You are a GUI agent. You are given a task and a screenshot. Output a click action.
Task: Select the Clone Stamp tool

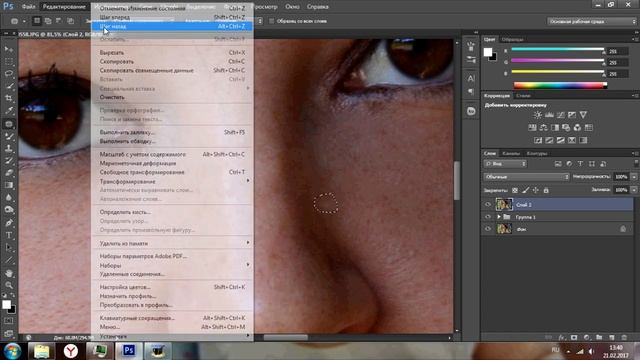point(9,149)
